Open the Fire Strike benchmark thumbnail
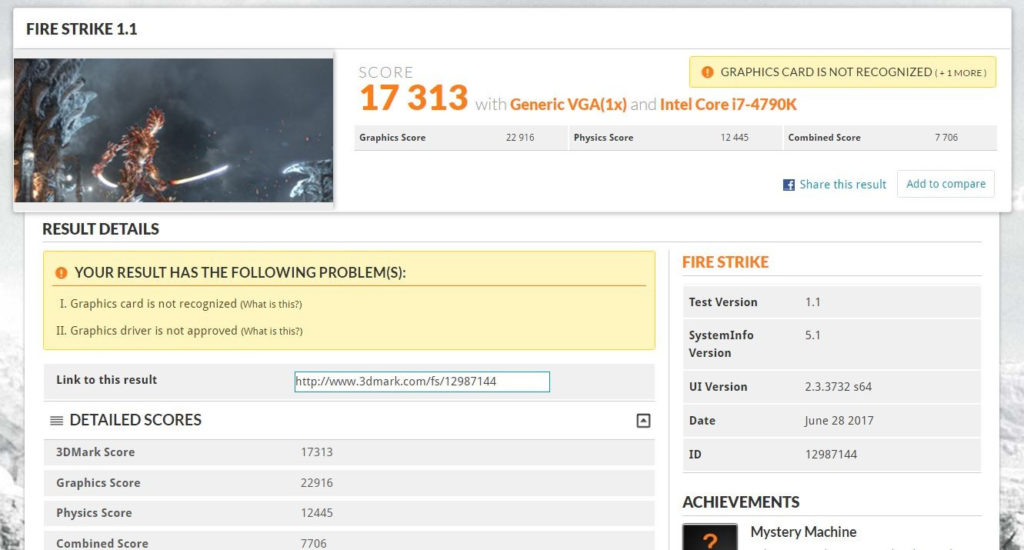This screenshot has height=550, width=1024. (173, 130)
